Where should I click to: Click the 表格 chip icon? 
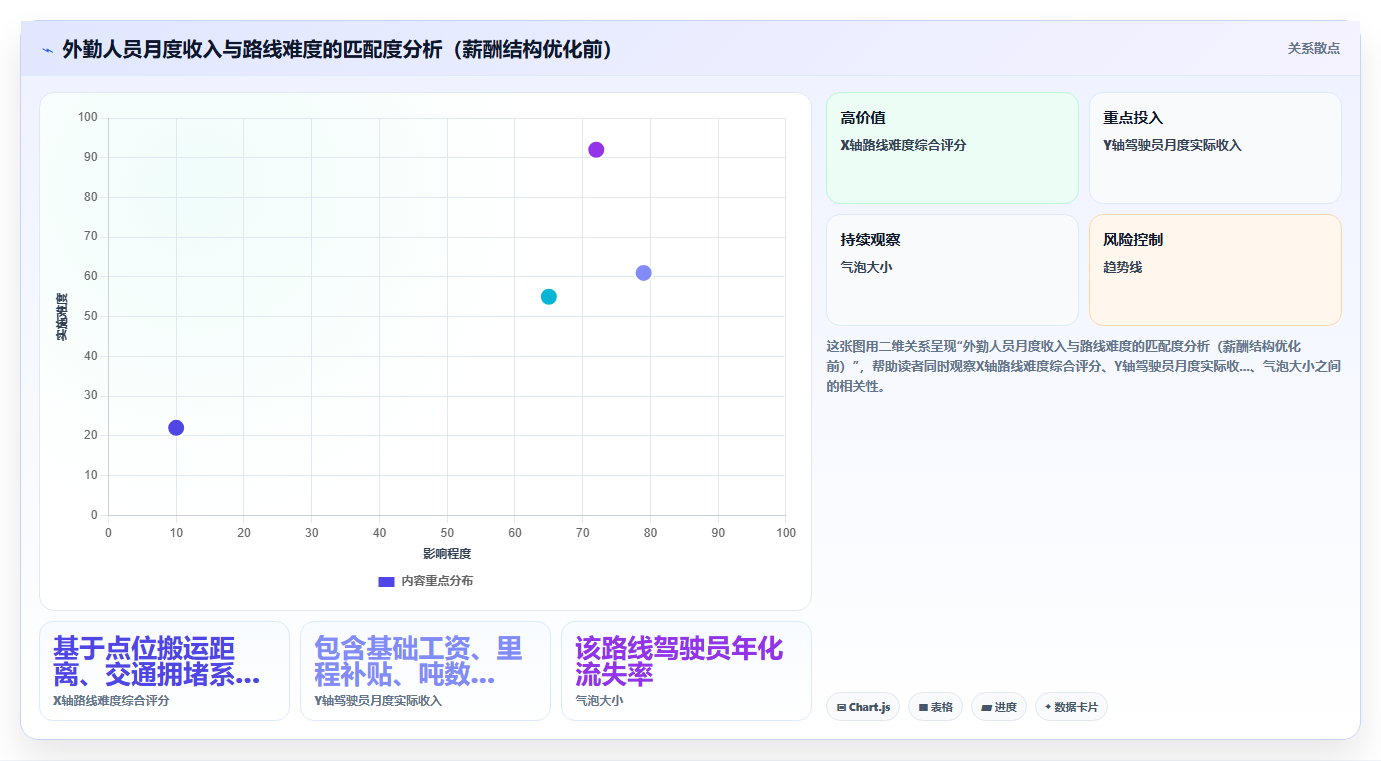click(923, 708)
